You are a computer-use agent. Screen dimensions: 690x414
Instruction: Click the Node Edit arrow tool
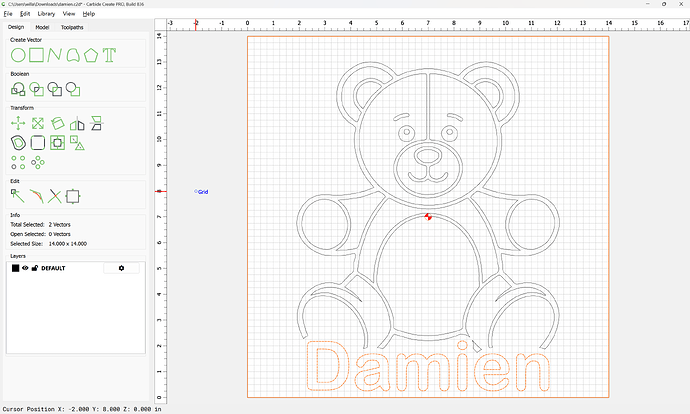point(18,195)
